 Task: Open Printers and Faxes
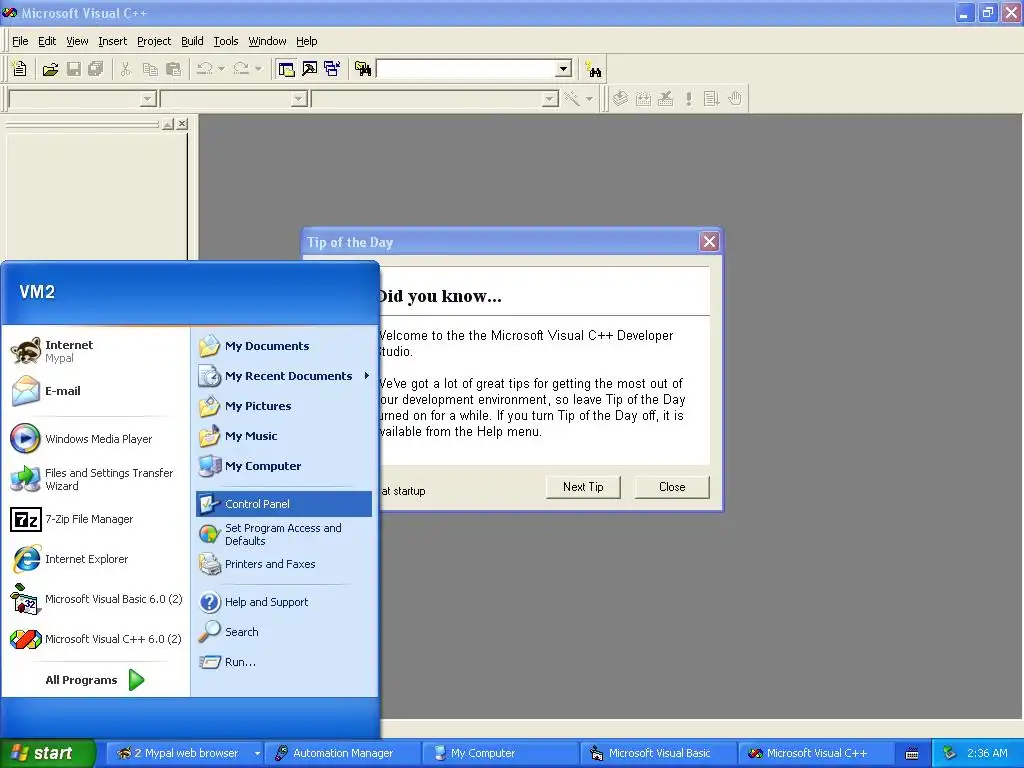pos(283,564)
